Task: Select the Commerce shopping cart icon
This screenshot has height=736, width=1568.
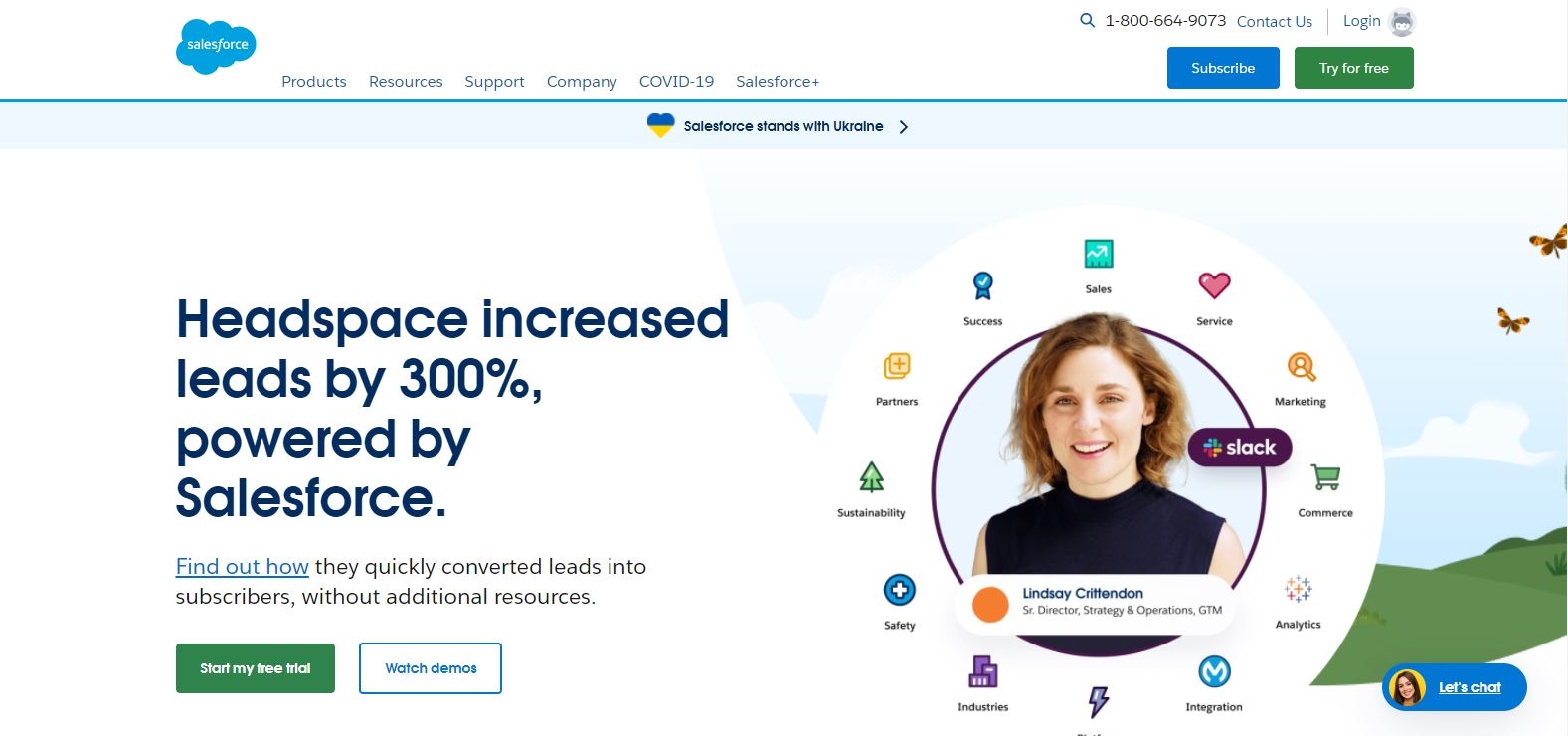Action: tap(1325, 477)
